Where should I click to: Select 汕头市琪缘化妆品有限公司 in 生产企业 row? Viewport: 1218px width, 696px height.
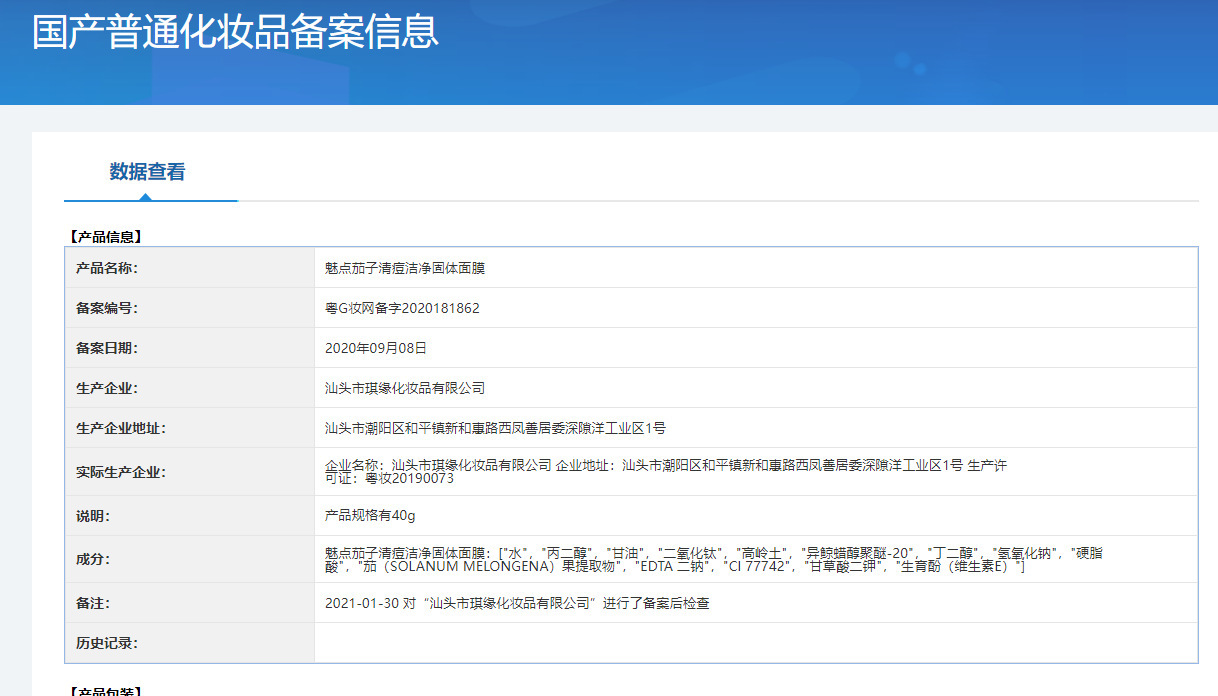405,388
